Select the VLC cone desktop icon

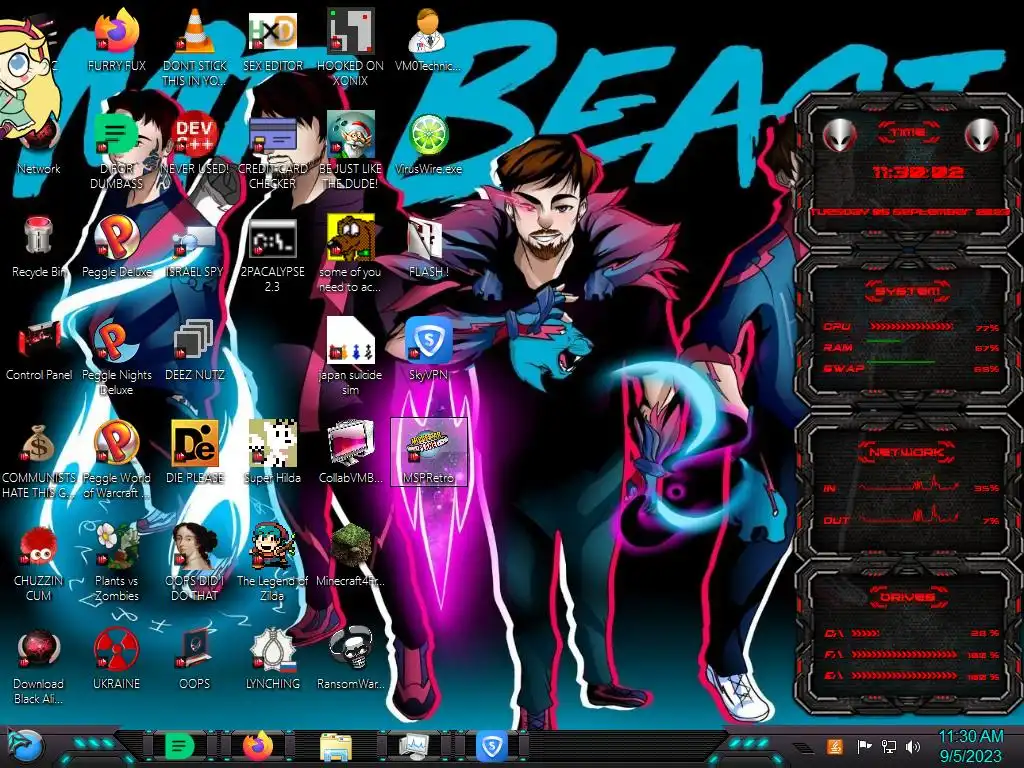click(195, 49)
